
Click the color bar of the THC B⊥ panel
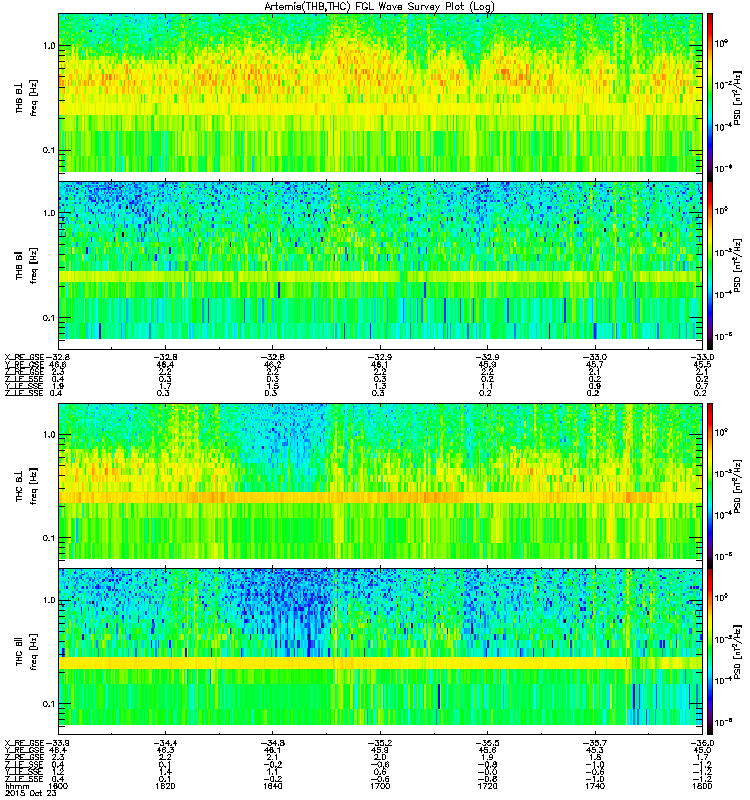tap(709, 484)
